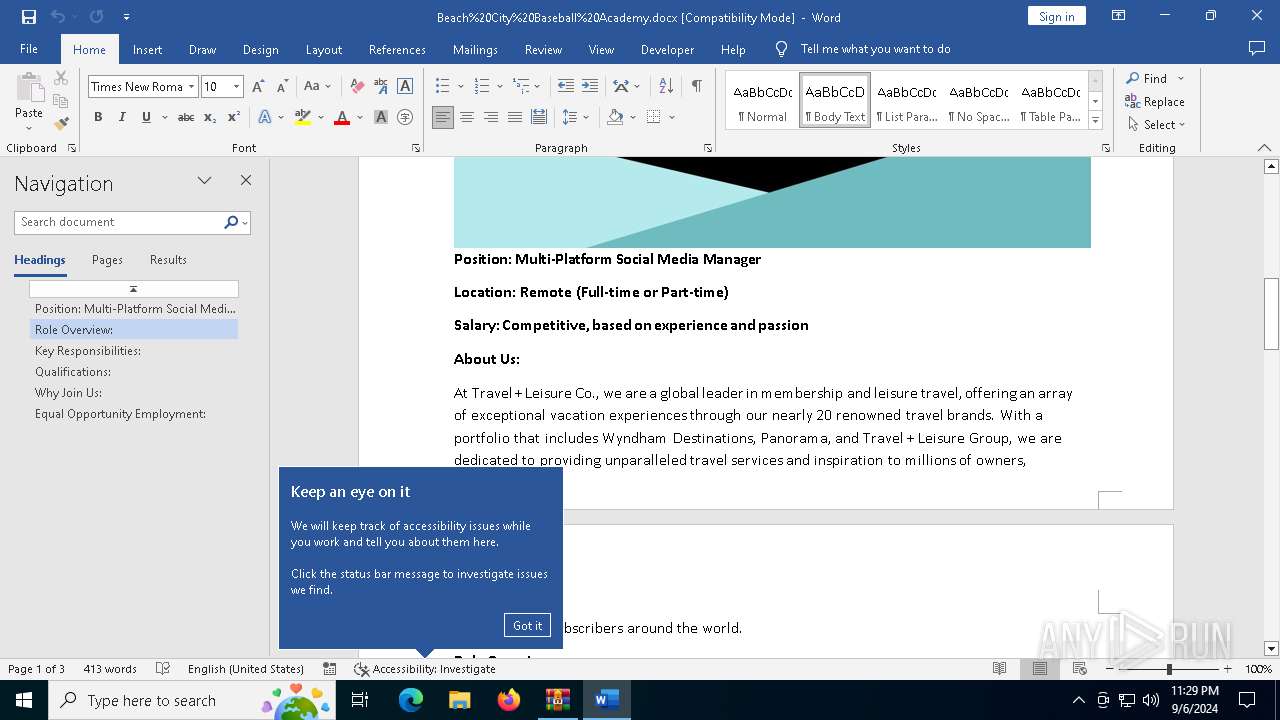Click the Clear All Formatting icon
Screen dimensions: 1280x720
tap(357, 87)
